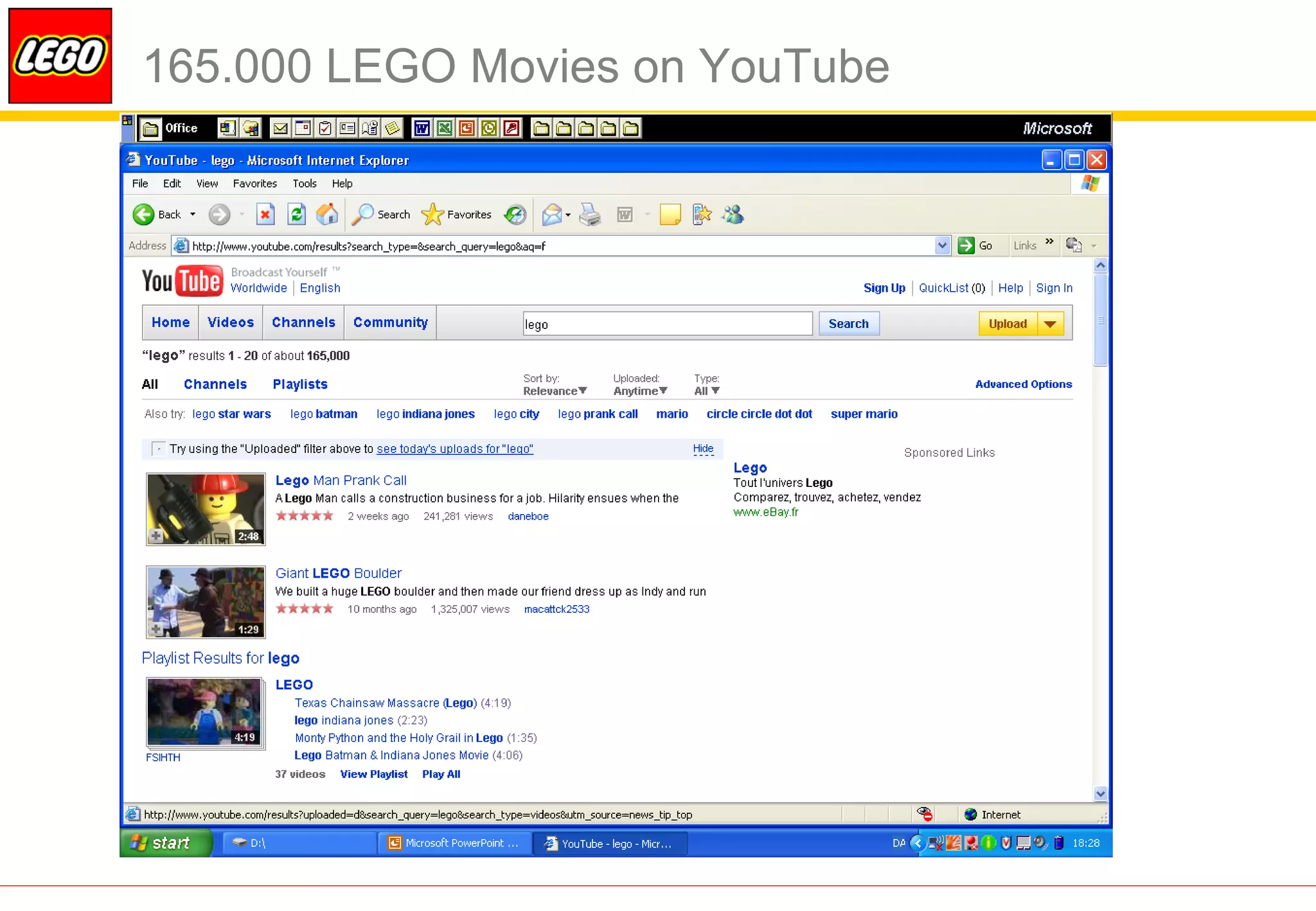Screen dimensions: 1316x911
Task: Expand the Links toolbar chevron
Action: click(x=1049, y=242)
